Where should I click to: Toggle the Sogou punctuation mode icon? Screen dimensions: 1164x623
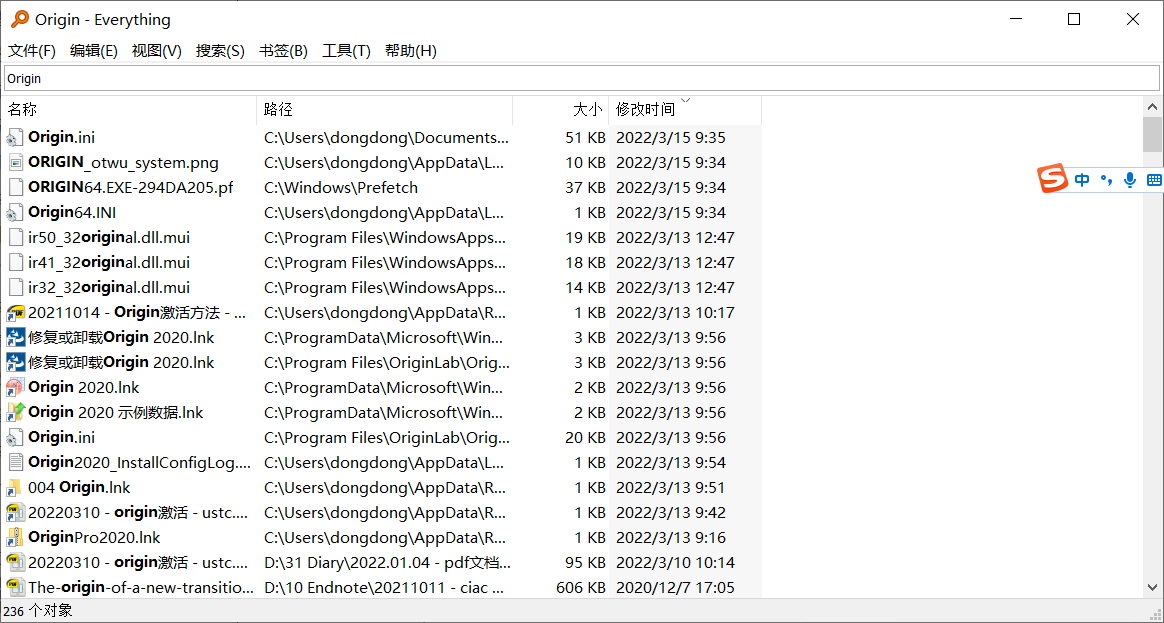point(1106,180)
